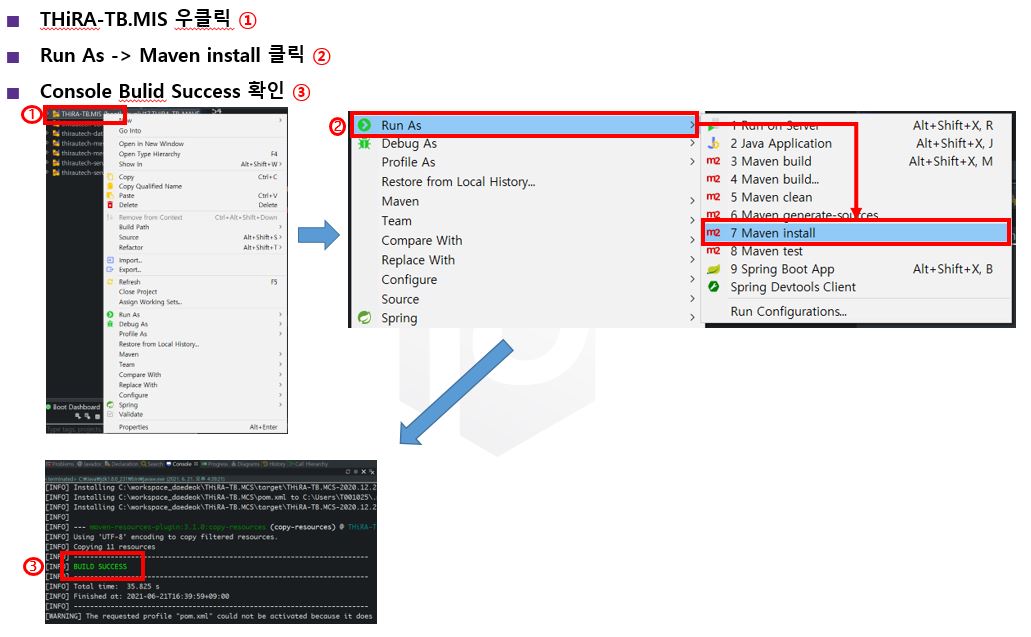Expand the Configure submenu arrow in the enlarged menu

click(x=691, y=280)
